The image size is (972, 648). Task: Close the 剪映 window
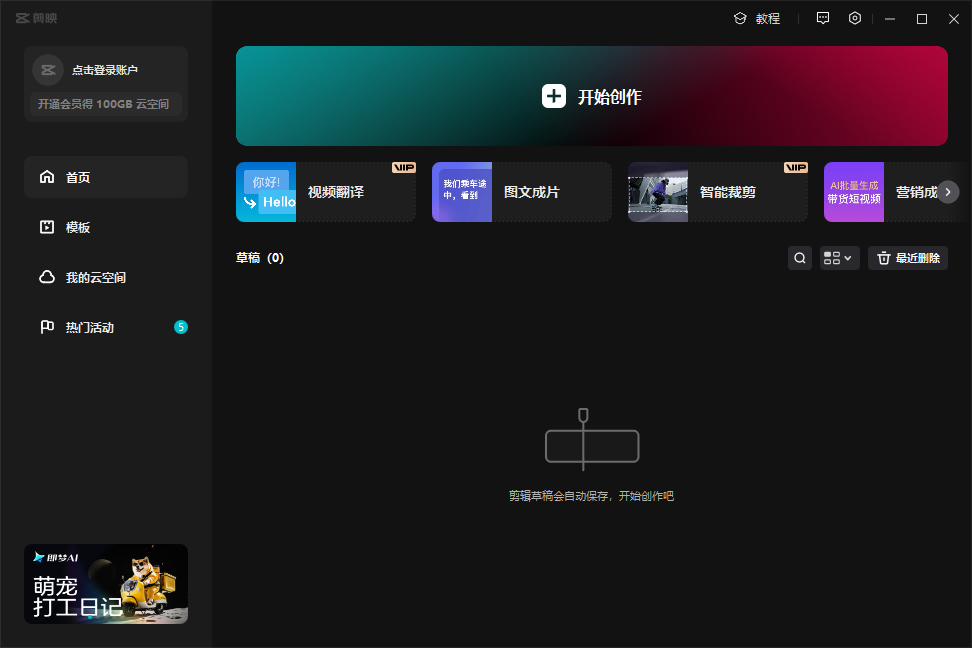coord(954,19)
